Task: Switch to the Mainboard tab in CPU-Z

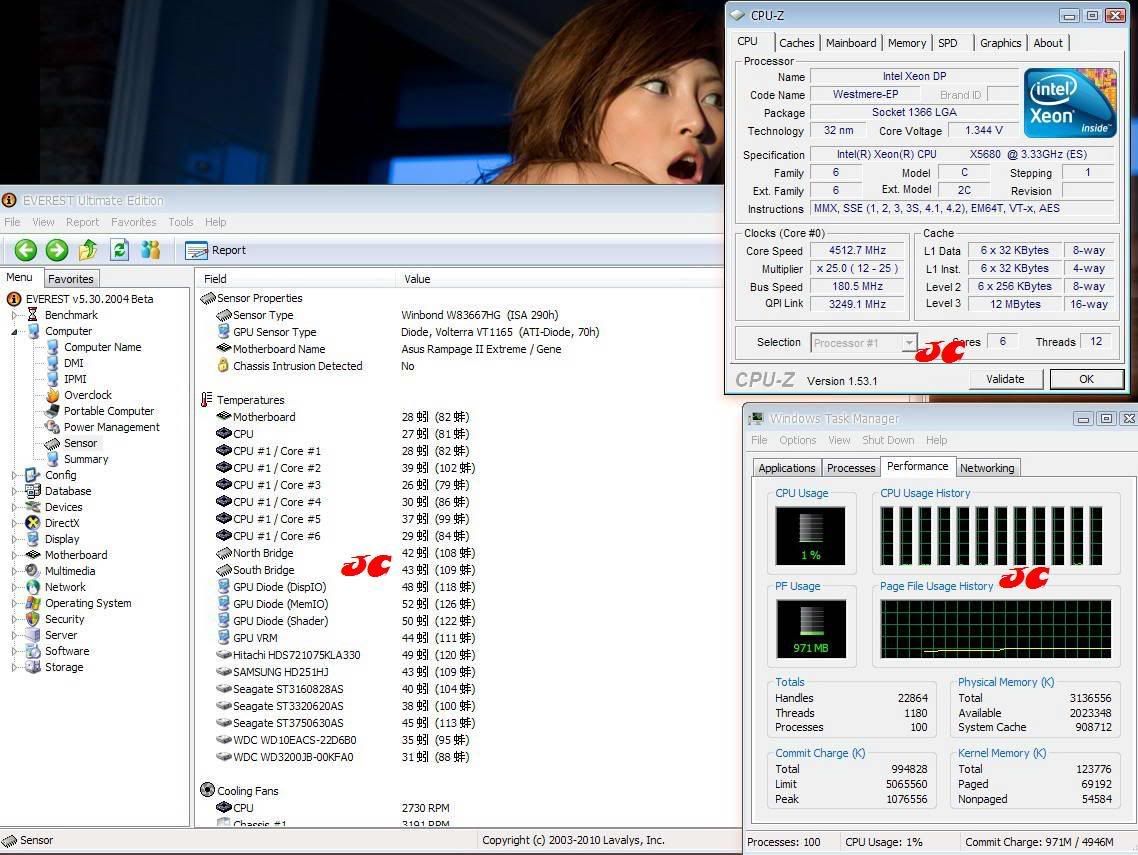Action: (851, 43)
